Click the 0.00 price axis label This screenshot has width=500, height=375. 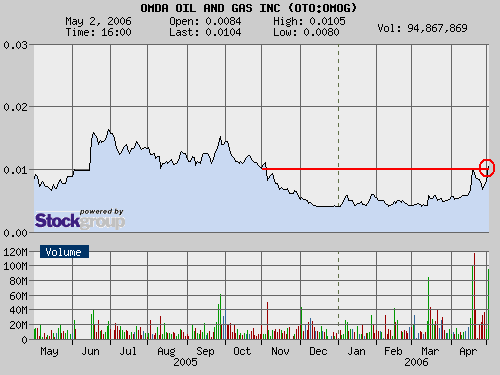tap(16, 233)
